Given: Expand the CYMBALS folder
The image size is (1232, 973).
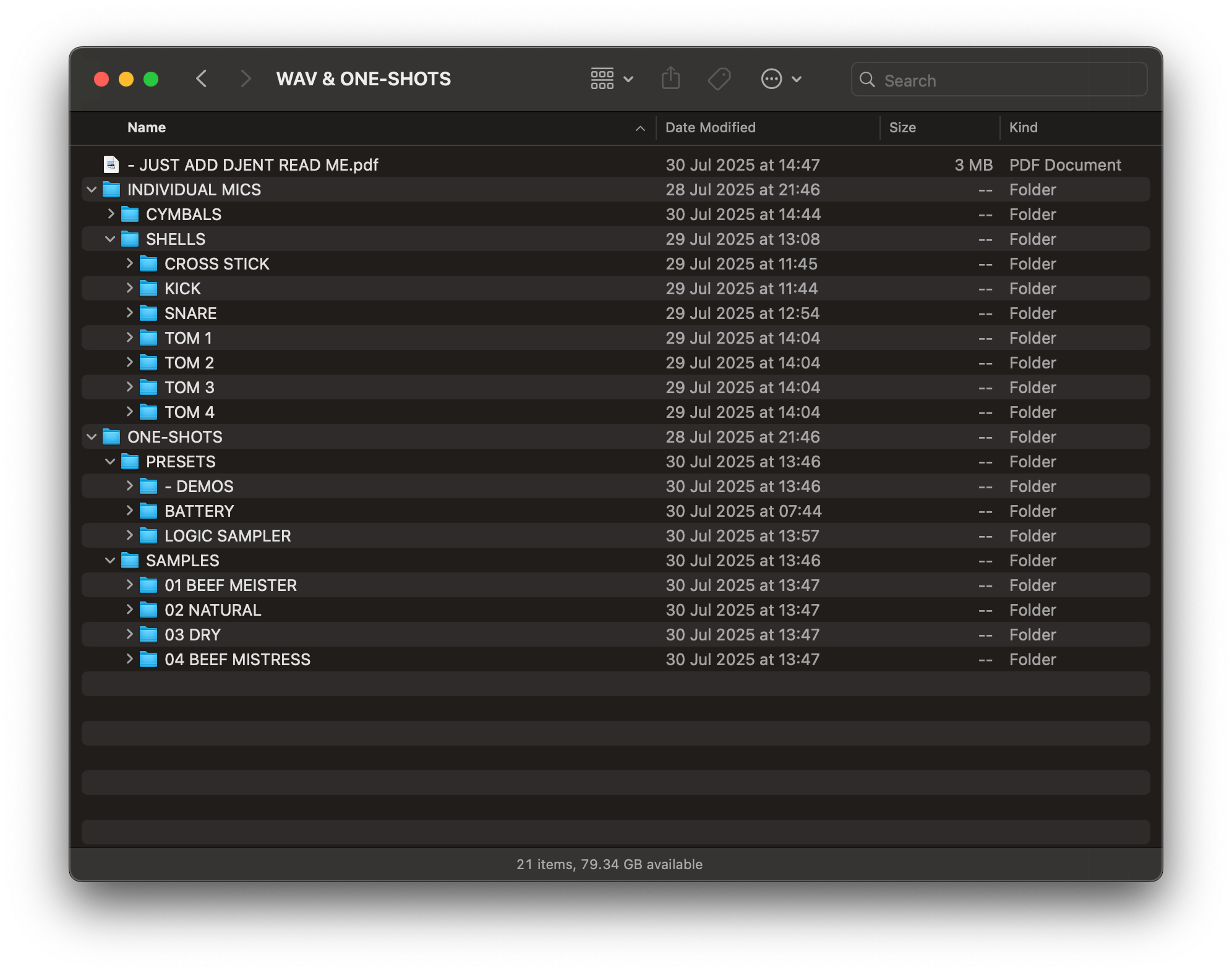Looking at the screenshot, I should 111,214.
